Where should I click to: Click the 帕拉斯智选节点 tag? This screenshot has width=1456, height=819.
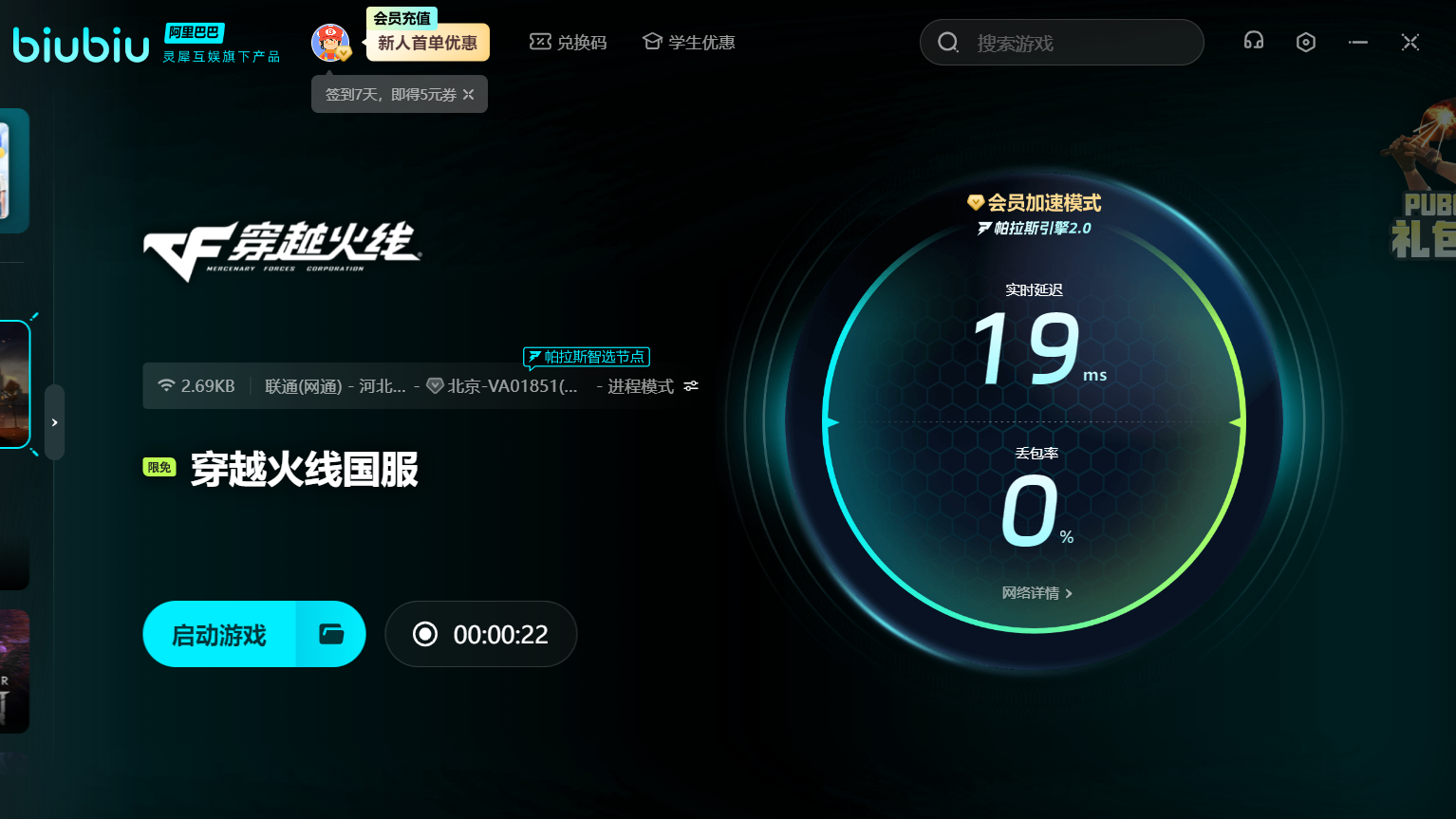point(587,357)
